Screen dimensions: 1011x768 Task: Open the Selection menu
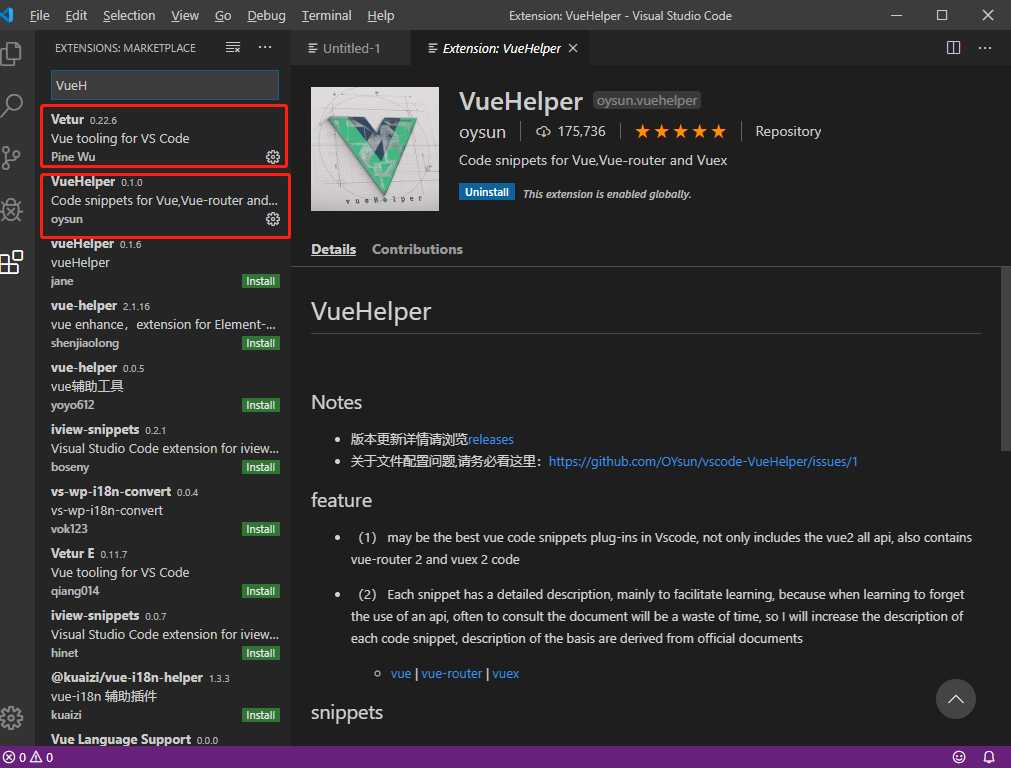click(129, 15)
